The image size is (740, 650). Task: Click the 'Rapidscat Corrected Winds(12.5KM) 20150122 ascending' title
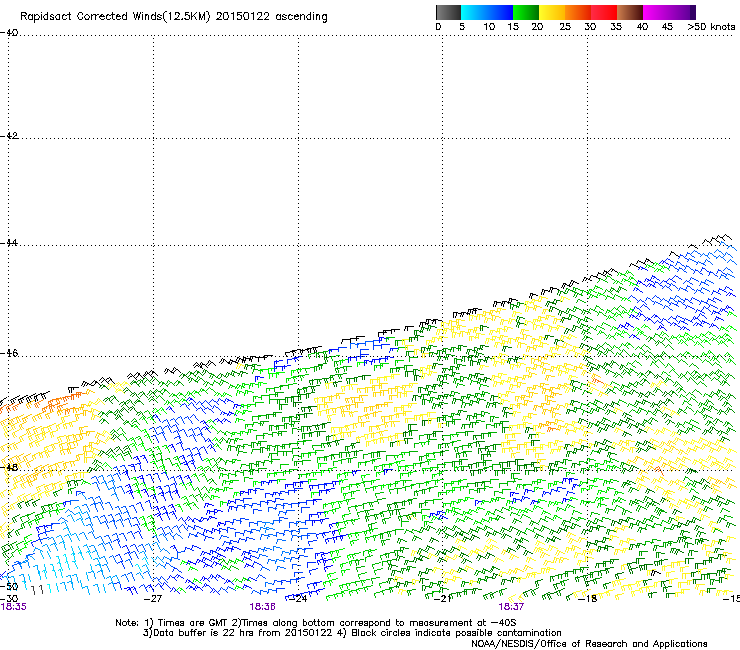174,17
